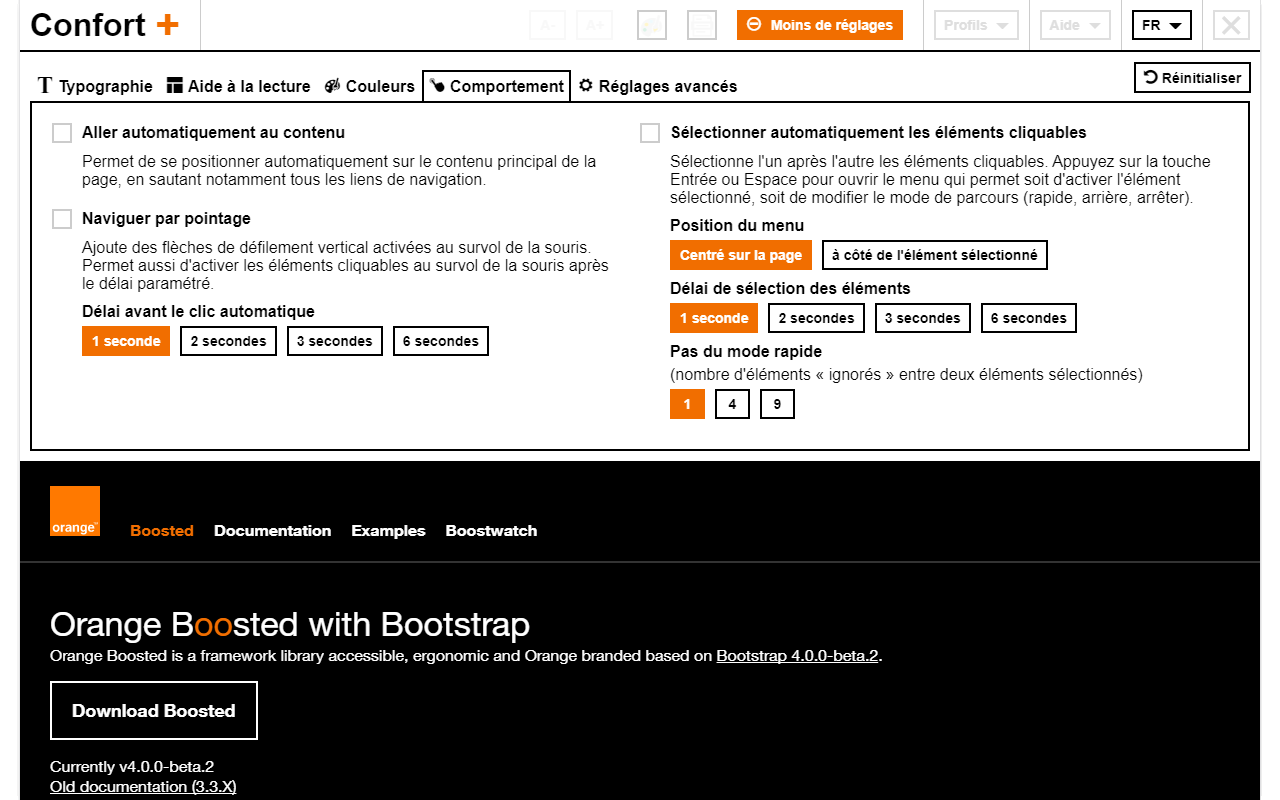Click the Orange square logo

75,511
